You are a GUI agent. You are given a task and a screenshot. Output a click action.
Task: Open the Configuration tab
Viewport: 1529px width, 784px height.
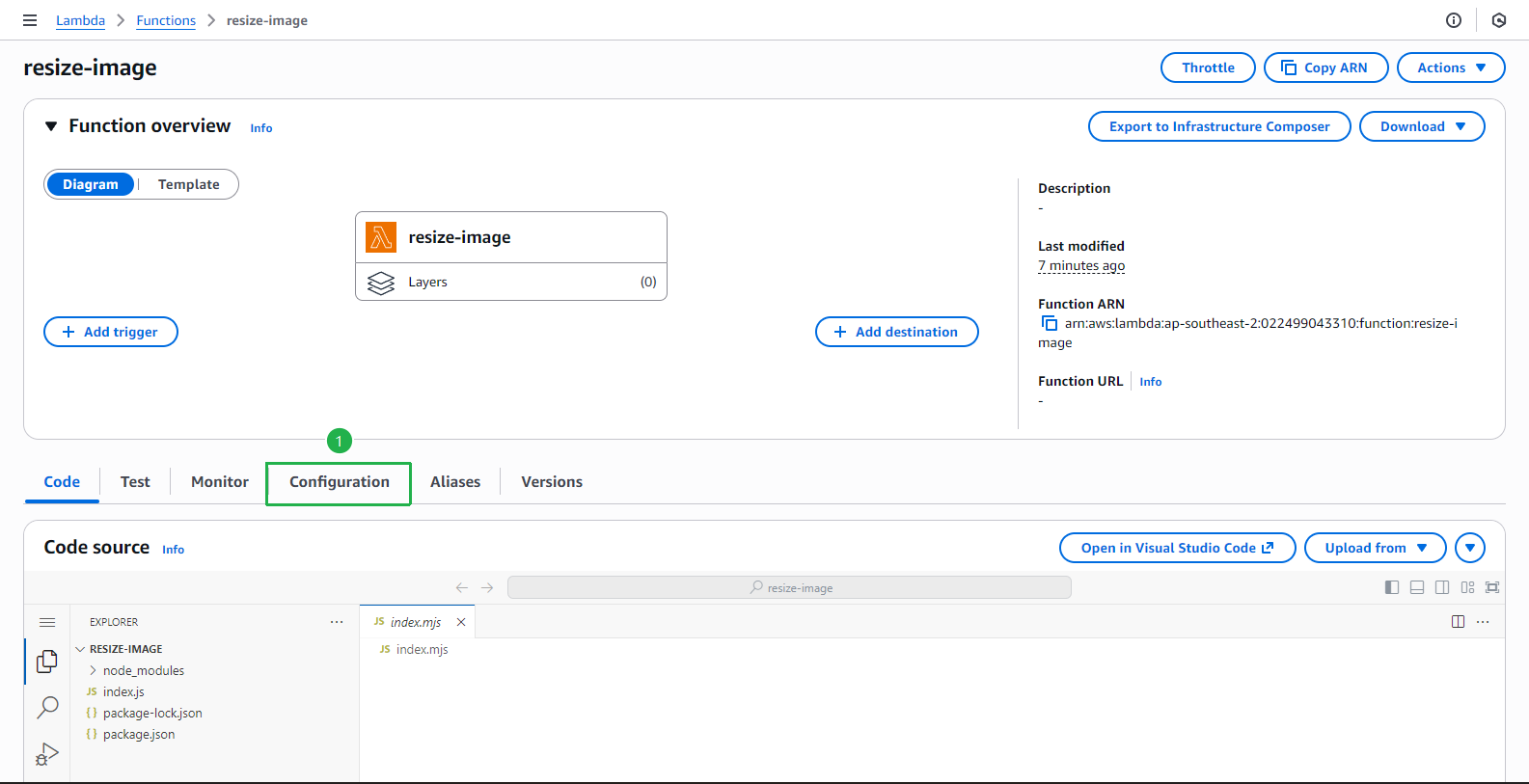click(x=340, y=482)
